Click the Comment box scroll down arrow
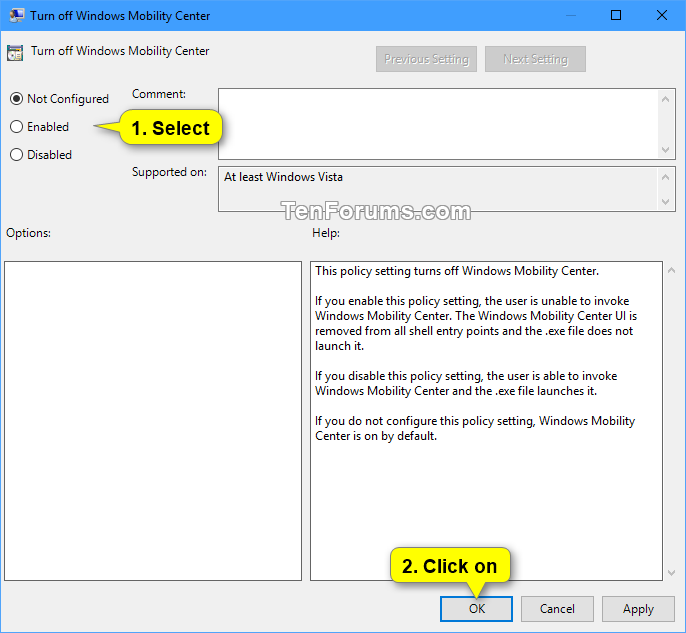686x633 pixels. (x=665, y=150)
